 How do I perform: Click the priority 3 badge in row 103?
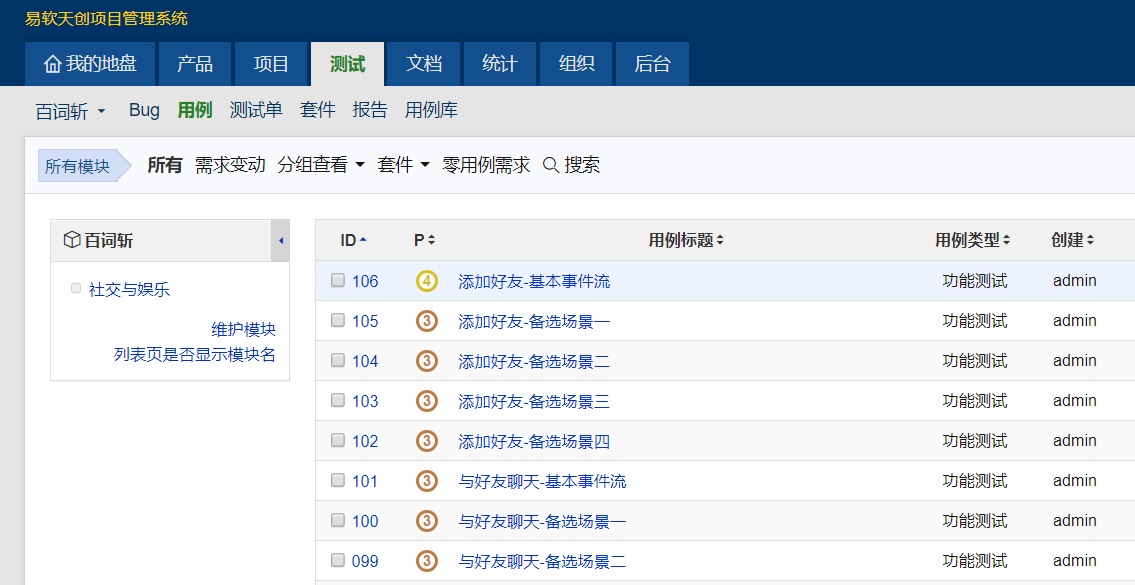pos(427,400)
